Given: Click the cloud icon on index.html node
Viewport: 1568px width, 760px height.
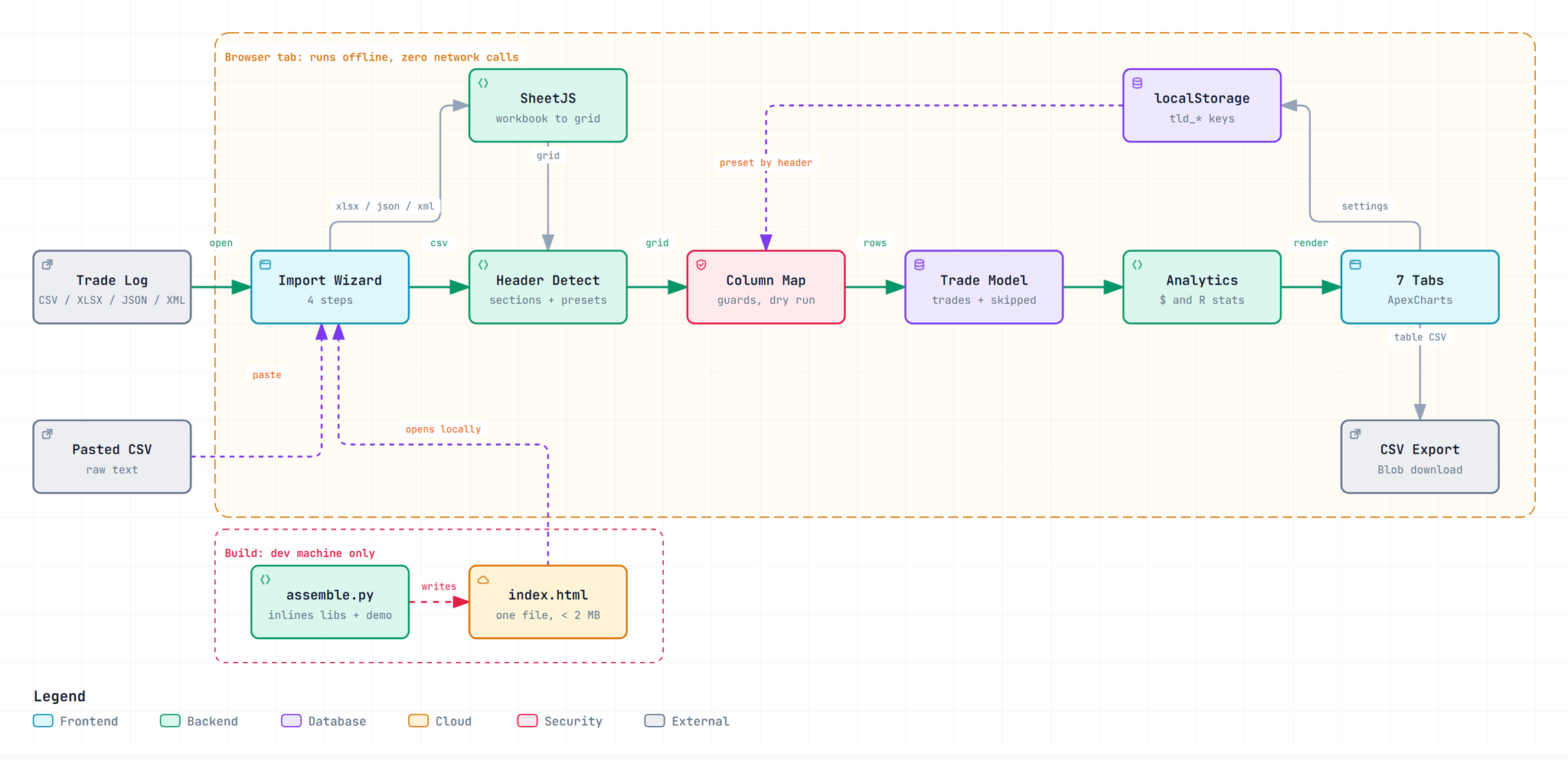Looking at the screenshot, I should [483, 580].
